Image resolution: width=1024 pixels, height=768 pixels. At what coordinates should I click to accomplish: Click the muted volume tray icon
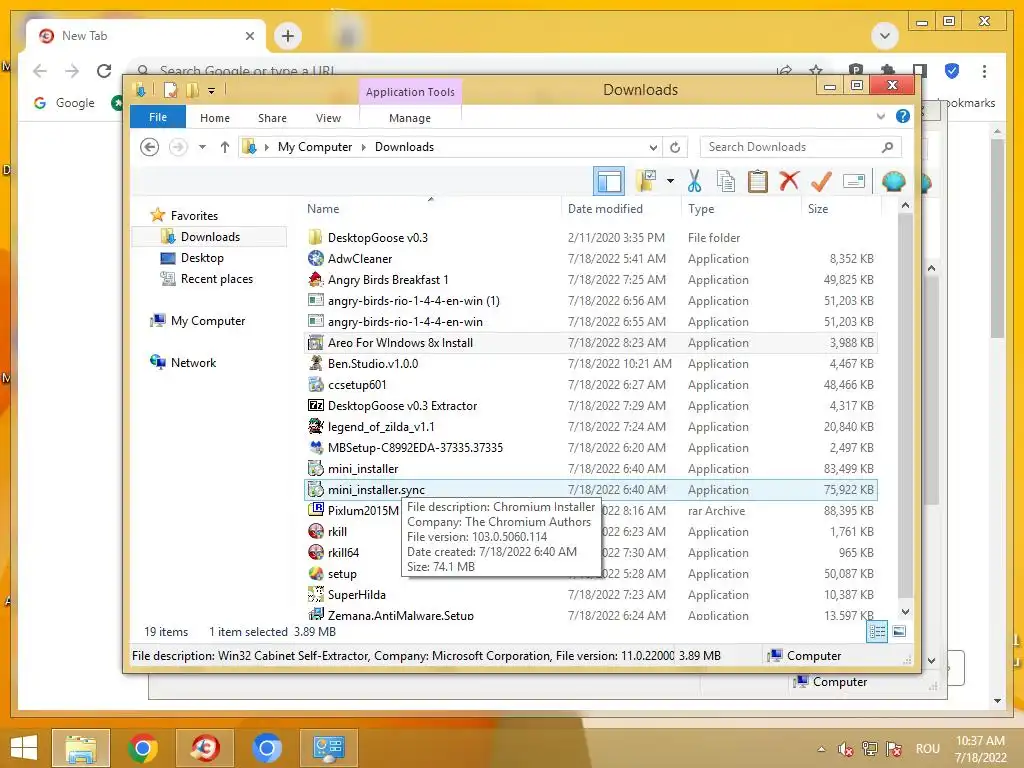pos(845,749)
